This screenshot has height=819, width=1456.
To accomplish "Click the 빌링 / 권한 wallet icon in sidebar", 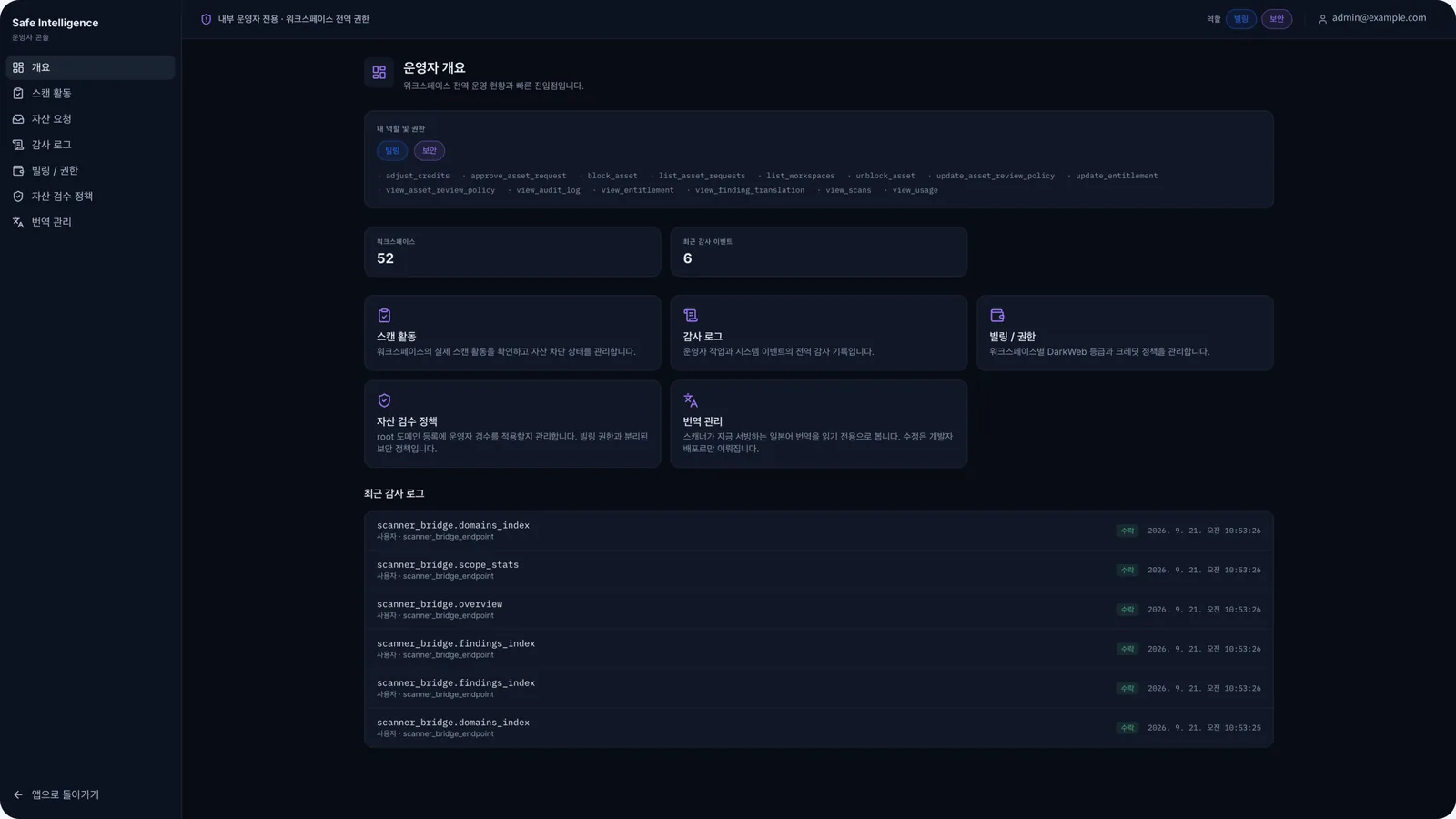I will 18,170.
